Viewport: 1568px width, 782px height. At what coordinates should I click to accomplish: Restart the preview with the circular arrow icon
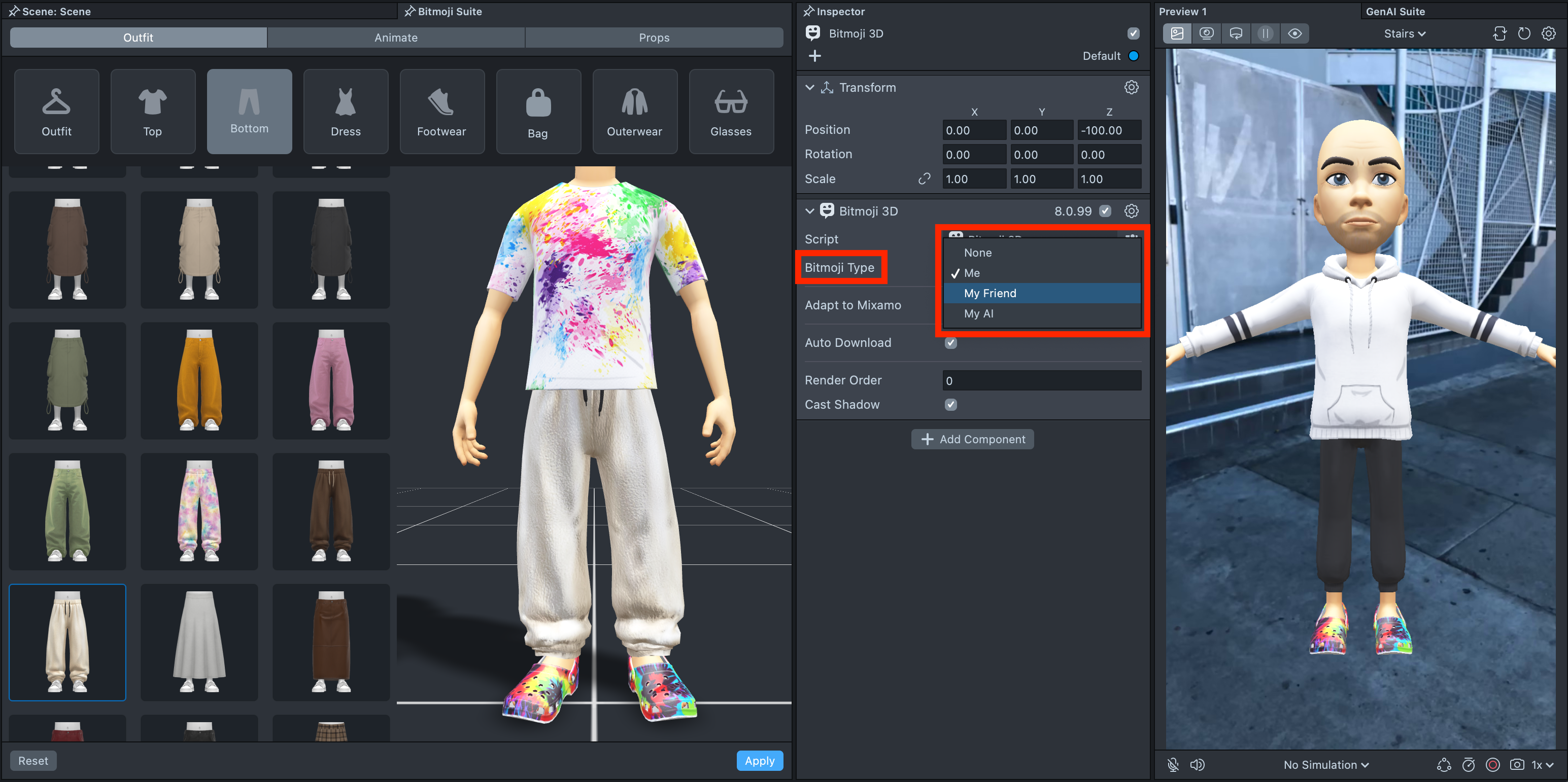tap(1523, 33)
